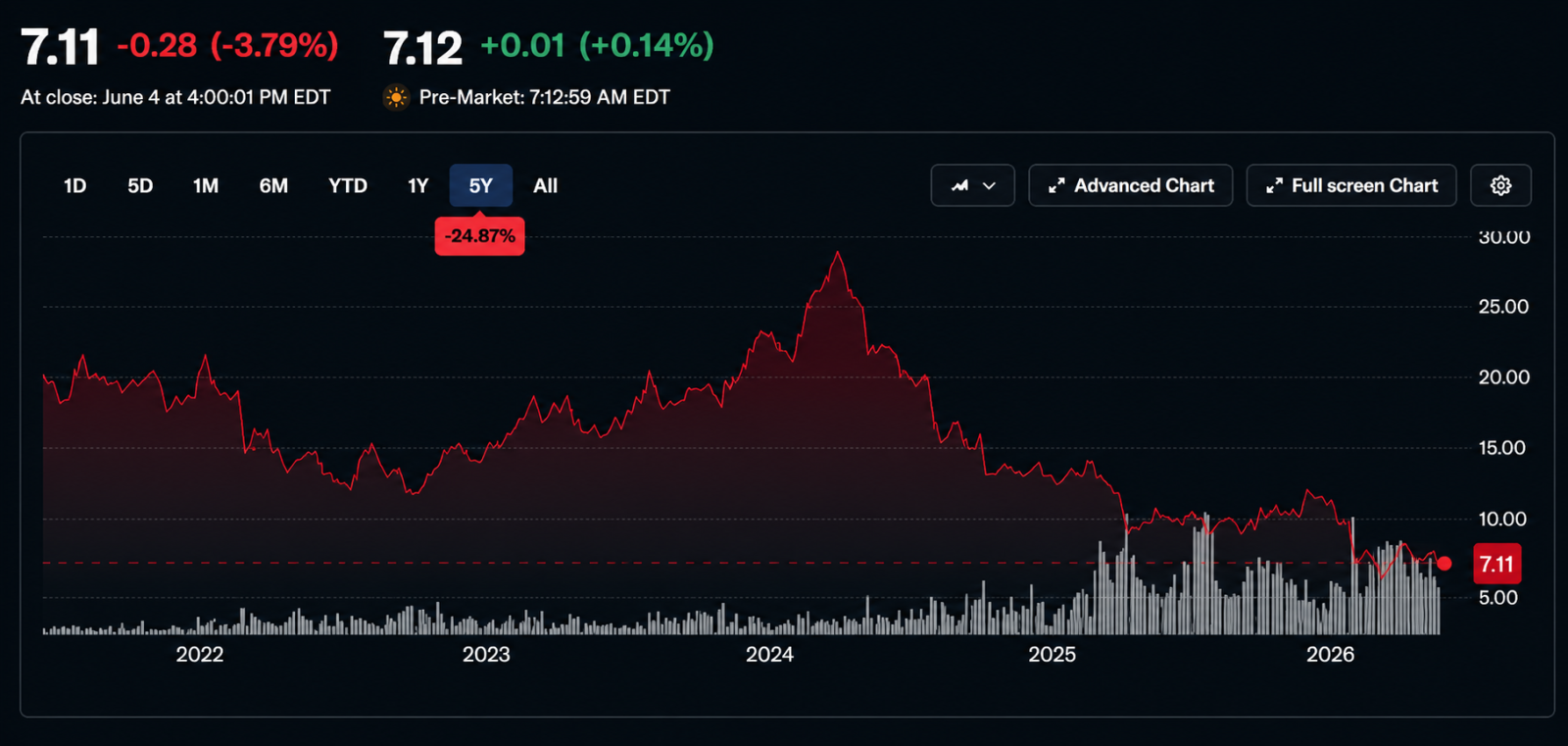Click the closing price 7.11 headline
The width and height of the screenshot is (1568, 746).
[60, 47]
